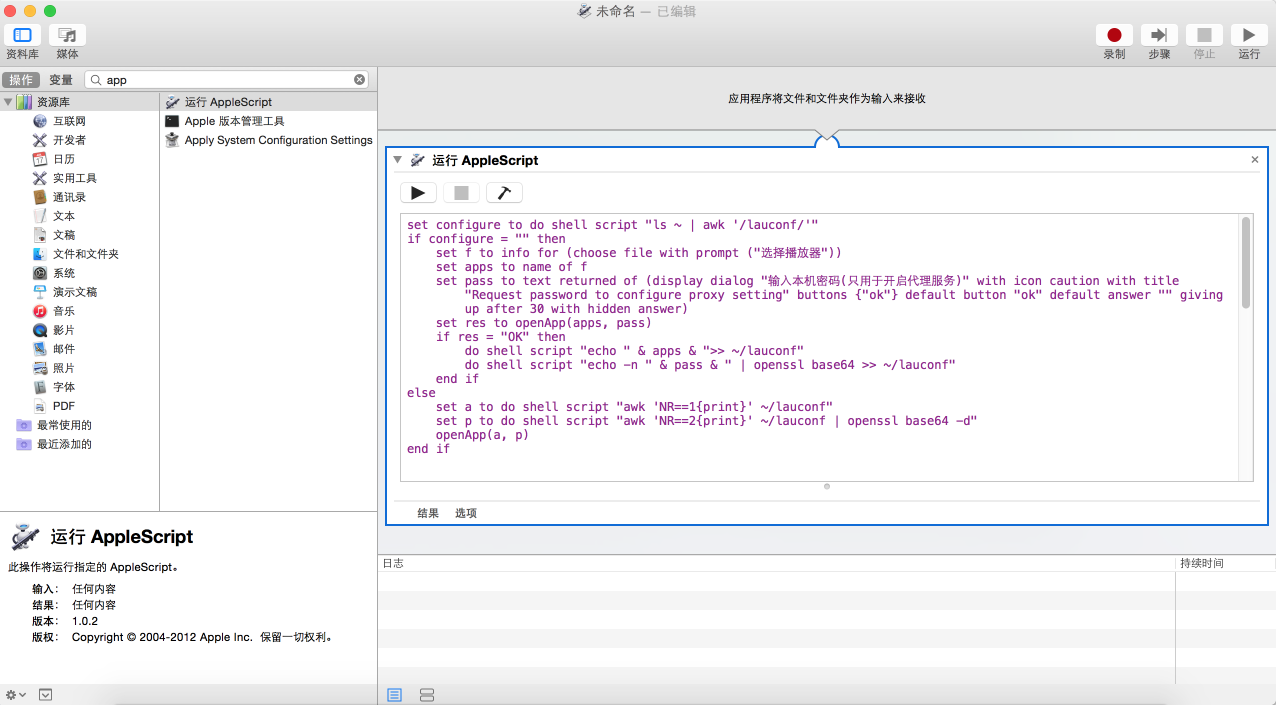
Task: Select 运行 AppleScript in results list
Action: tap(268, 102)
